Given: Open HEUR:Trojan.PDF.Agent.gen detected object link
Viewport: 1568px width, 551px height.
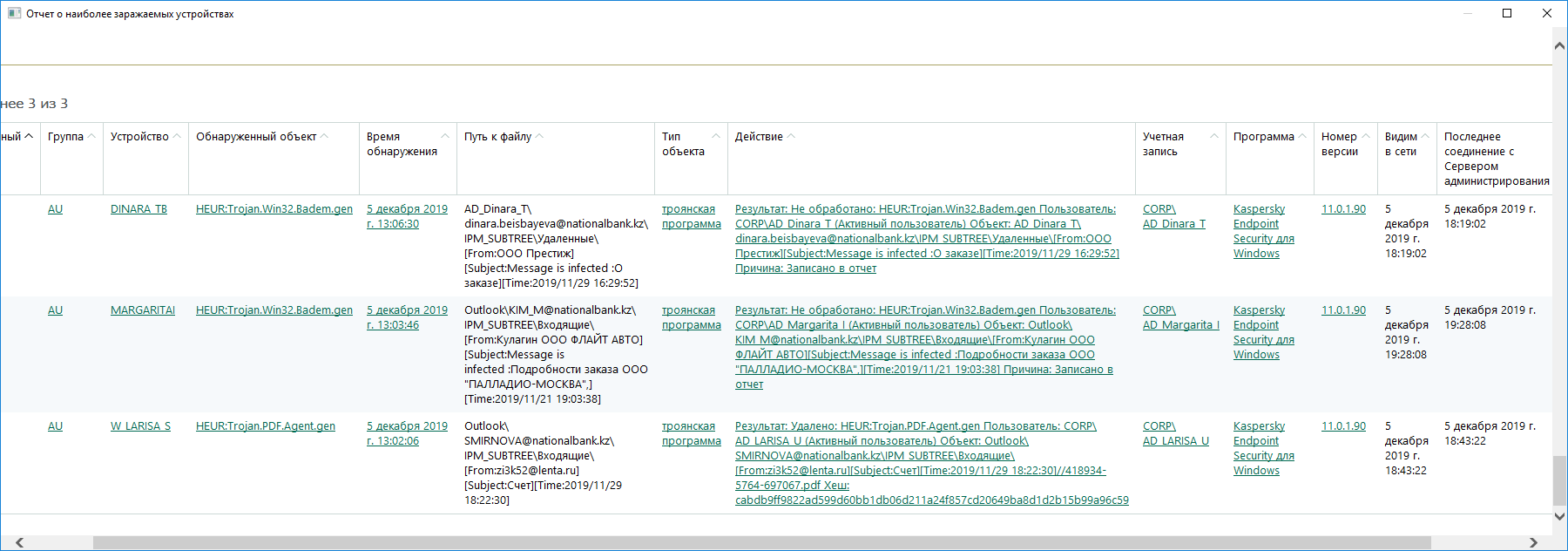Looking at the screenshot, I should 265,426.
